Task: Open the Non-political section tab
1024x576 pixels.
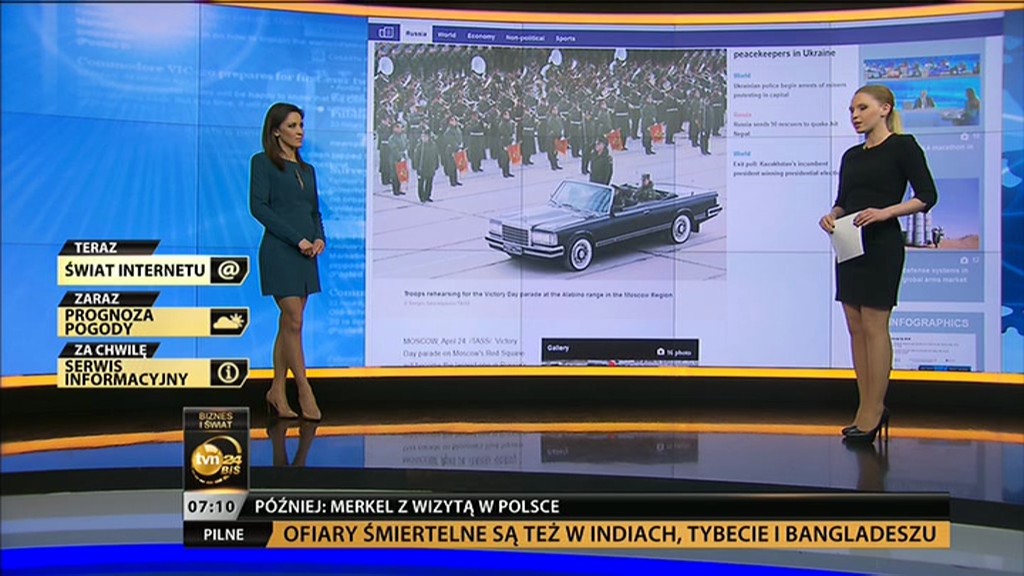Action: [x=525, y=38]
